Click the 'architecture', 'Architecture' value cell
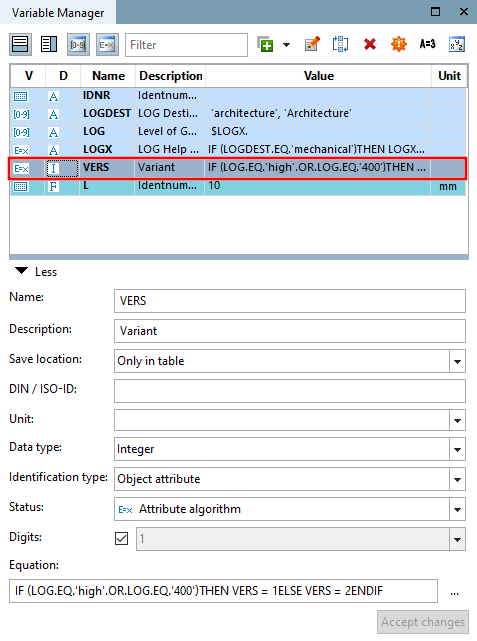 [318, 113]
